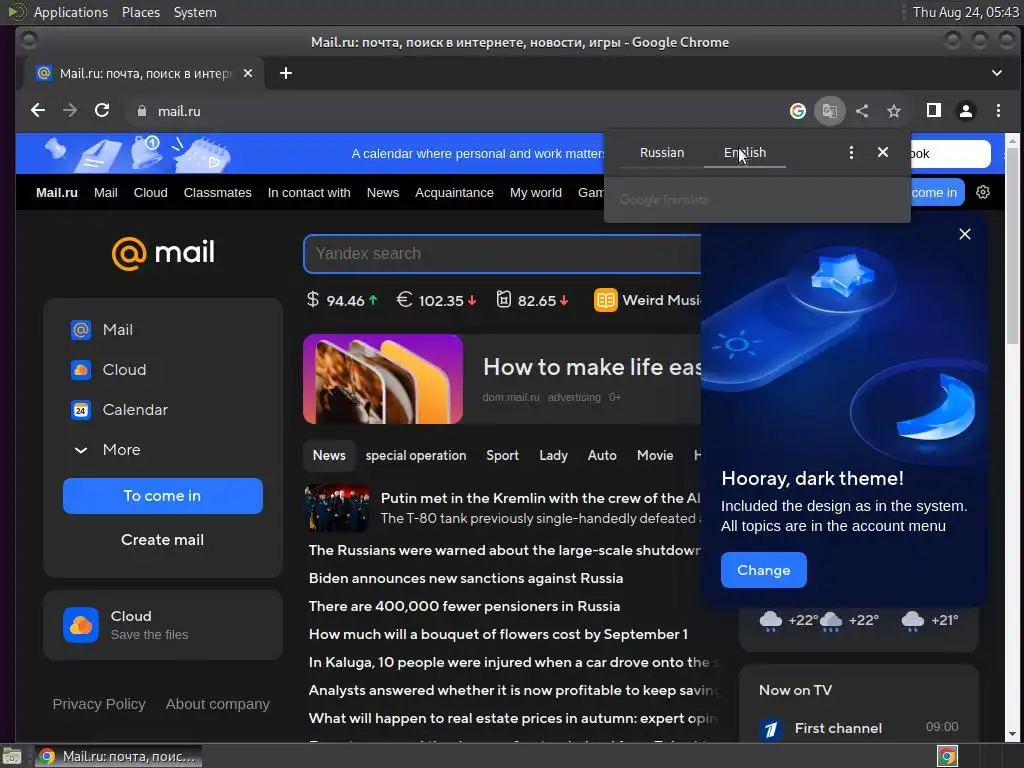Screen dimensions: 1024x768
Task: Select the English language tab in translate popup
Action: tap(744, 153)
